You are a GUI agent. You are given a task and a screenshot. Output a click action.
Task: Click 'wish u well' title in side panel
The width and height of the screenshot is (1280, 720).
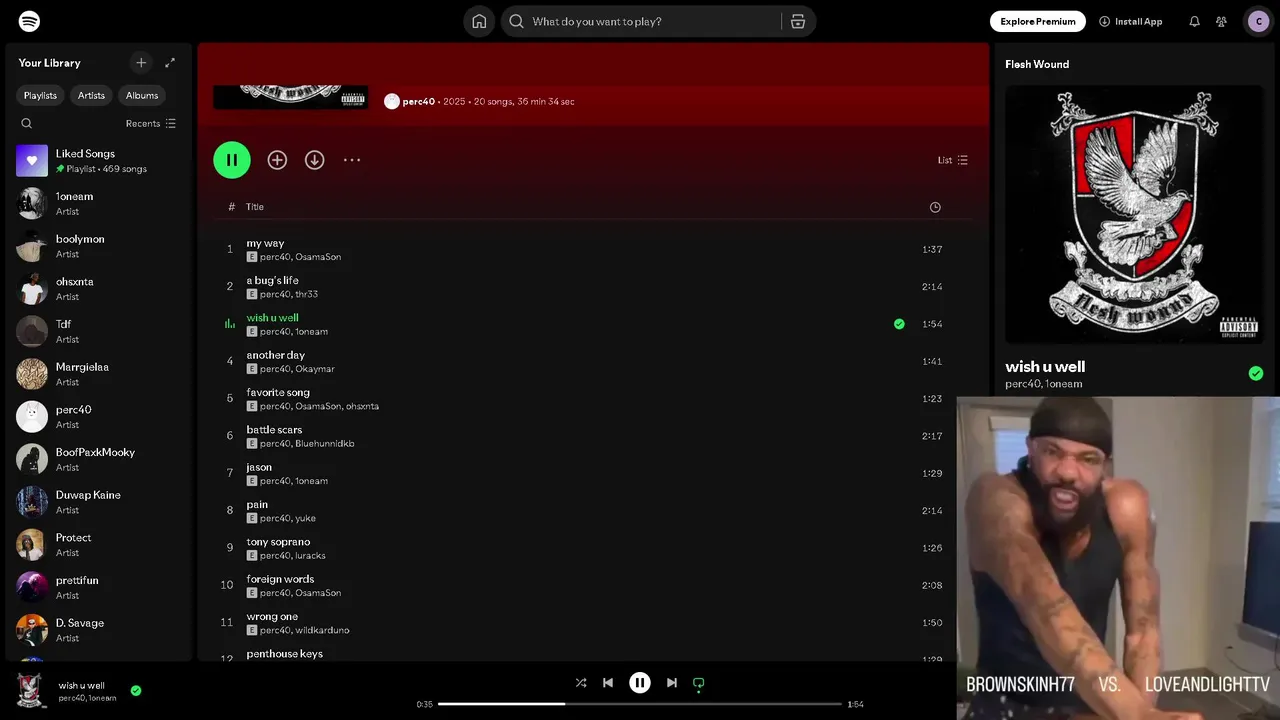[1045, 367]
